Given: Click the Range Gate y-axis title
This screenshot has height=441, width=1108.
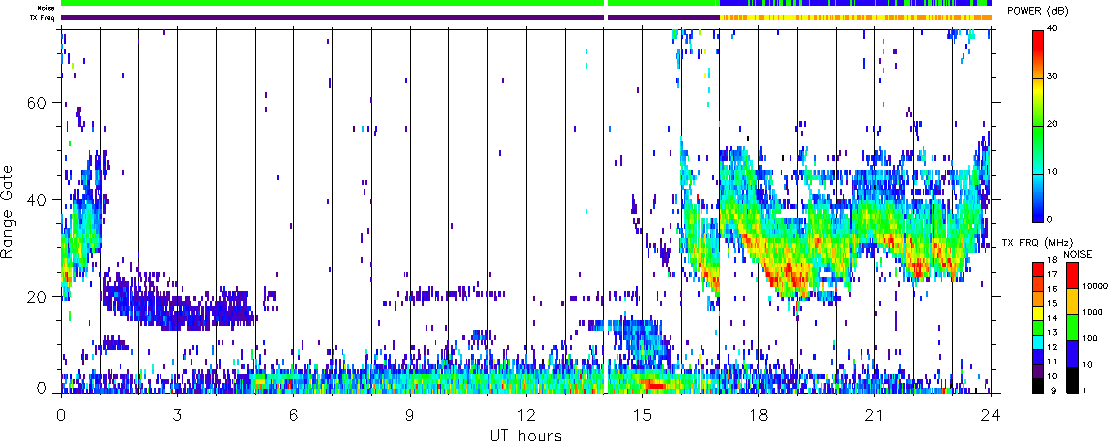Looking at the screenshot, I should (8, 210).
